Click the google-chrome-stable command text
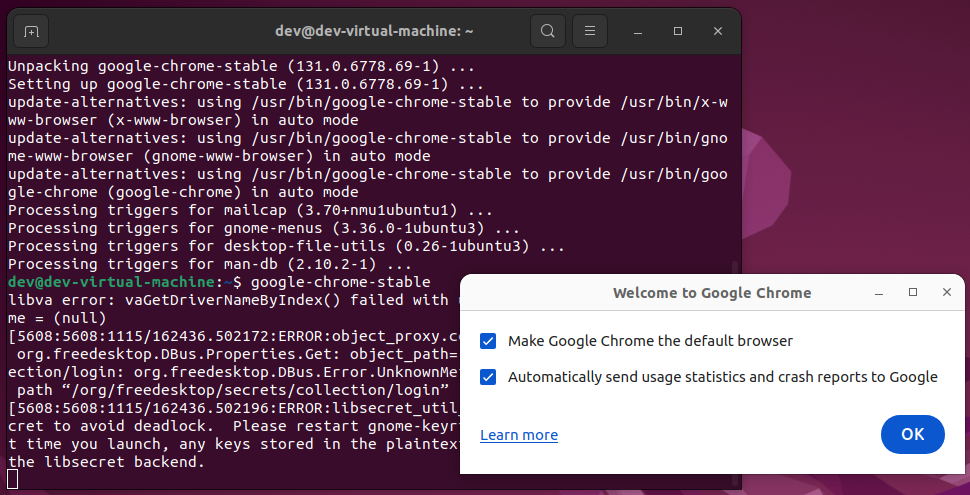970x495 pixels. [x=341, y=282]
